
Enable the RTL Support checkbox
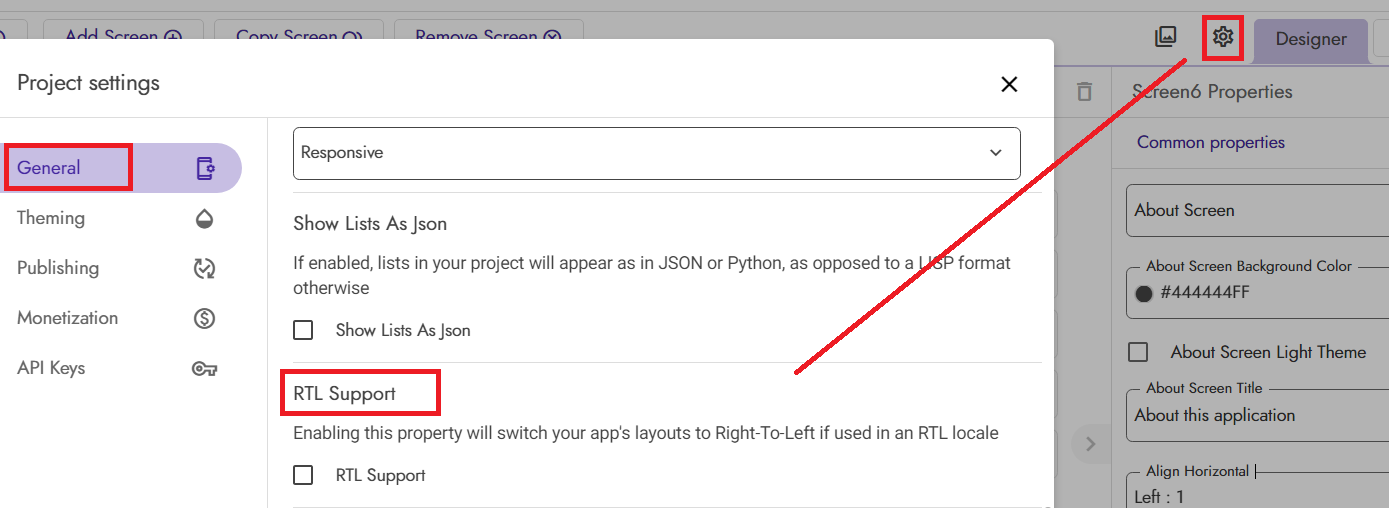click(x=303, y=475)
